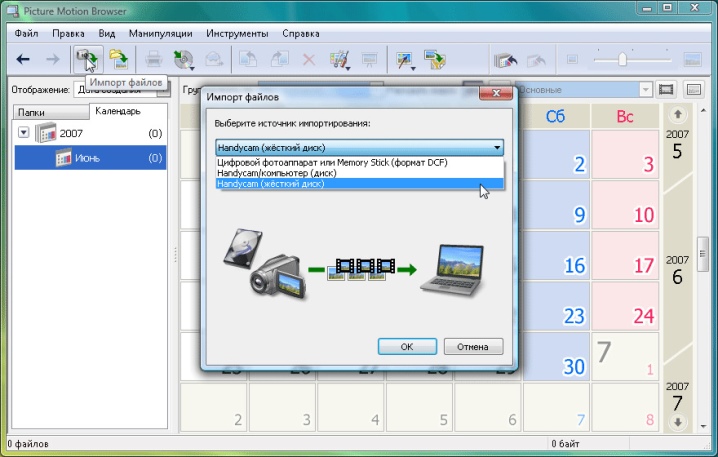718x457 pixels.
Task: Select June 10 calendar cell
Action: coord(625,205)
